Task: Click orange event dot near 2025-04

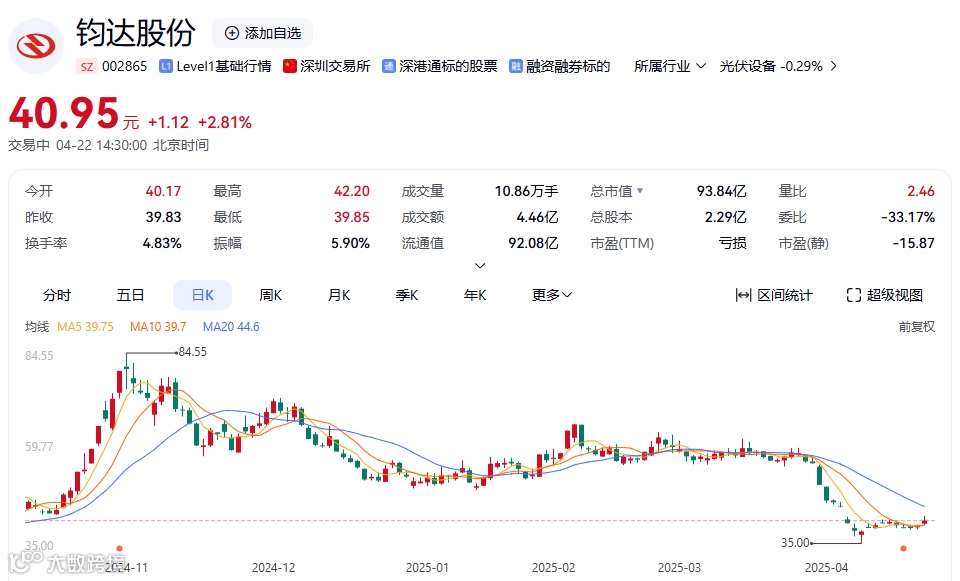Action: [x=903, y=549]
